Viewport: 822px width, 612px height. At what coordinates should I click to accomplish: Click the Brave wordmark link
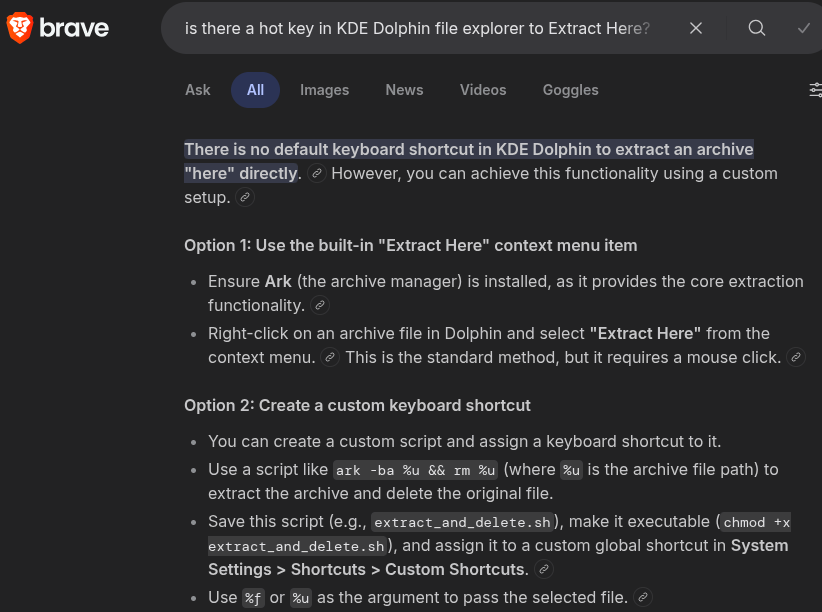(72, 28)
